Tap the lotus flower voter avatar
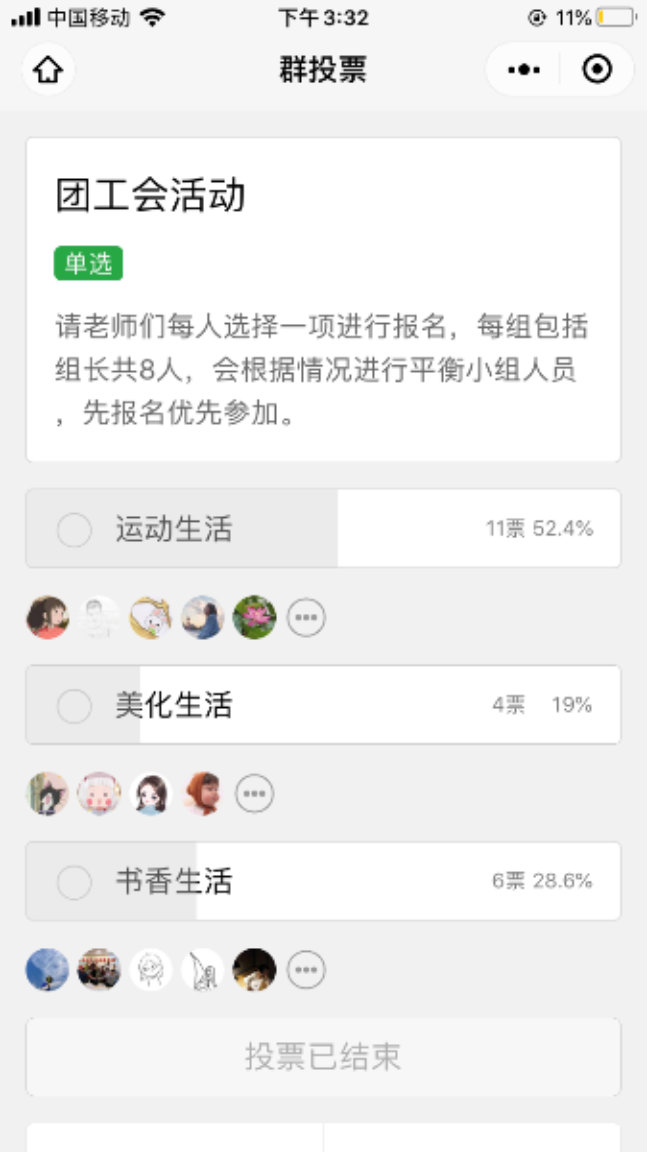The height and width of the screenshot is (1153, 648). coord(254,618)
